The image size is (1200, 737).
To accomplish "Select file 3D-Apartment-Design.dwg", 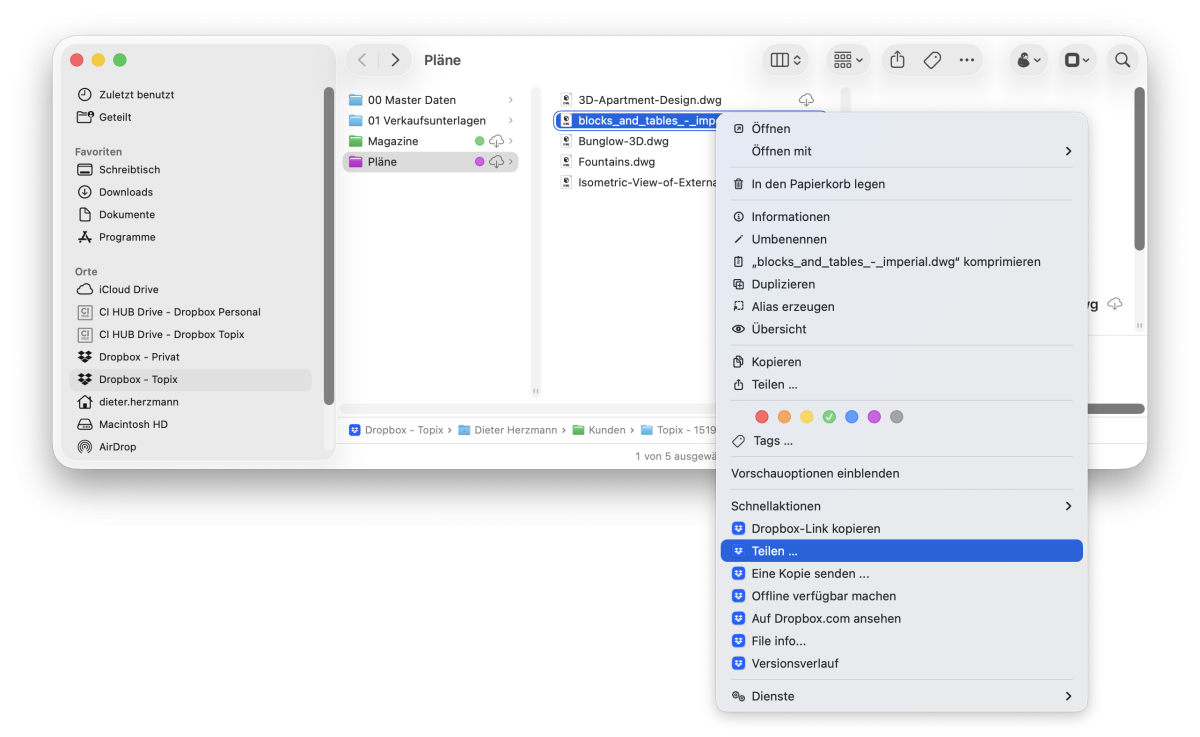I will [x=649, y=100].
